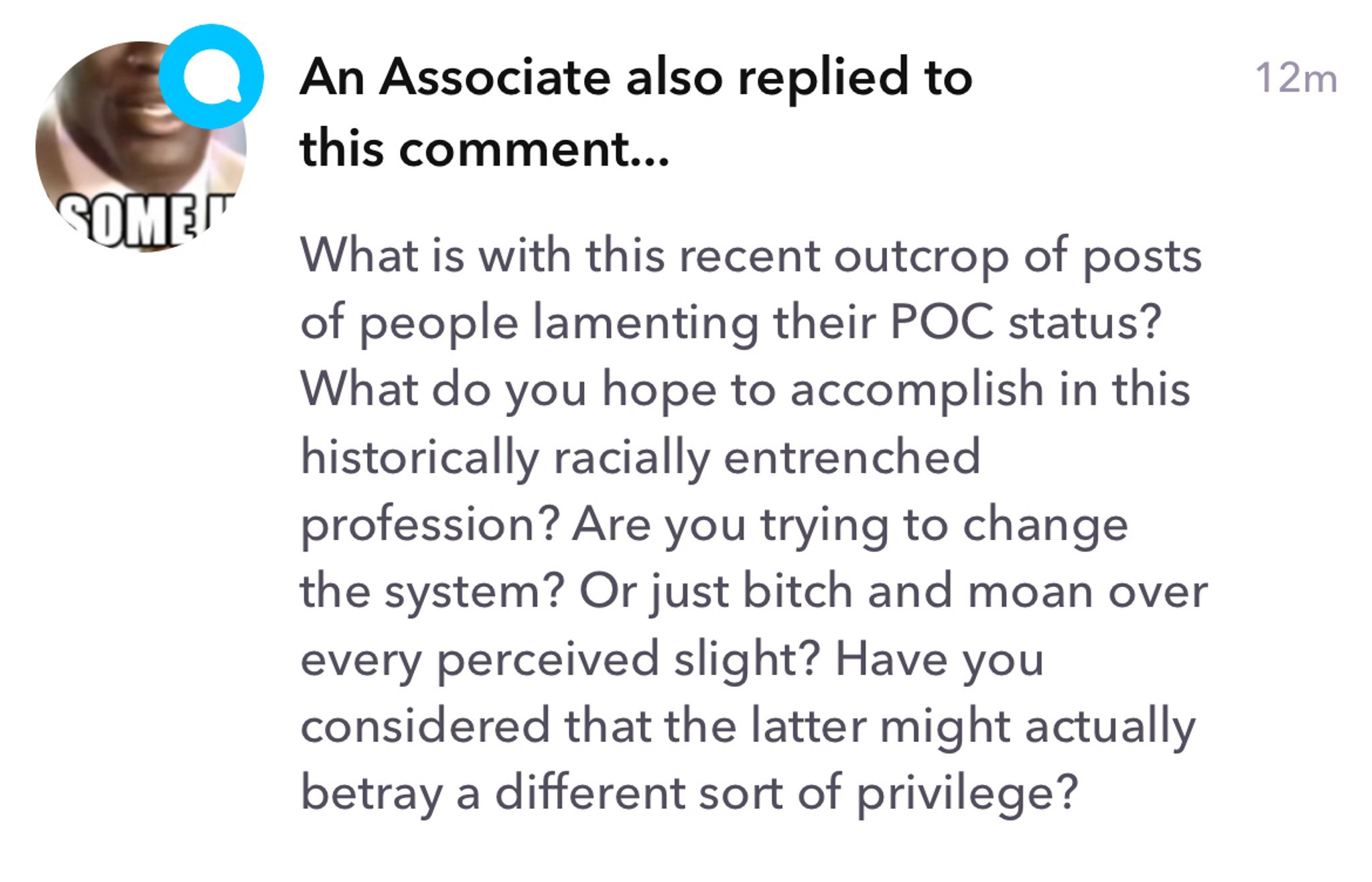Click the blue comment bubble badge icon
The height and width of the screenshot is (882, 1372).
tap(211, 76)
